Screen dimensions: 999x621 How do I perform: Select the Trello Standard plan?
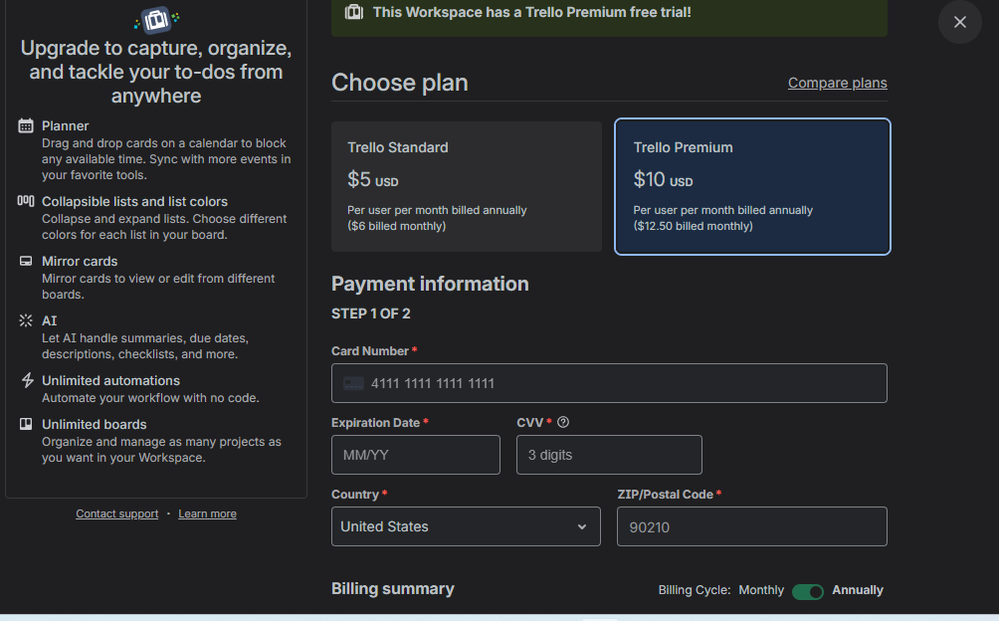click(466, 187)
